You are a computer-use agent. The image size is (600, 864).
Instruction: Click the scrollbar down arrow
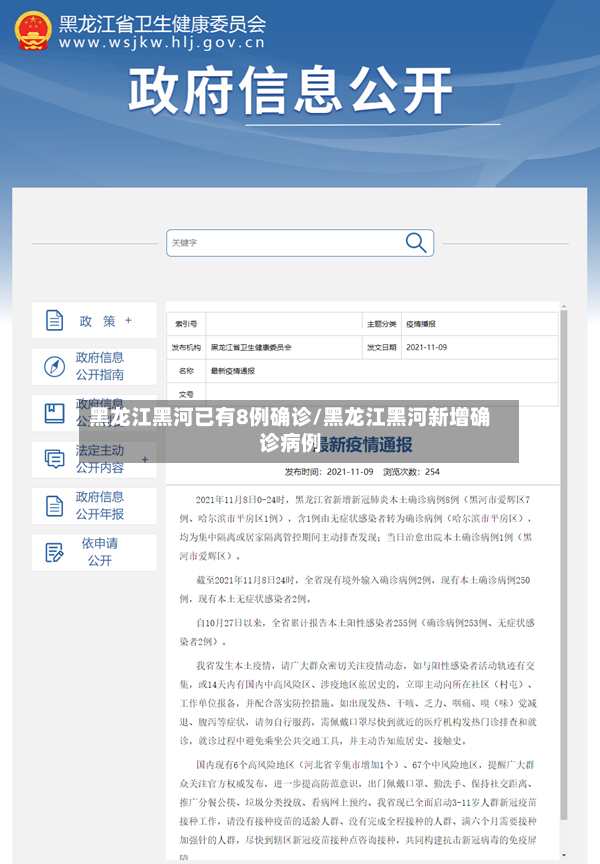click(564, 855)
